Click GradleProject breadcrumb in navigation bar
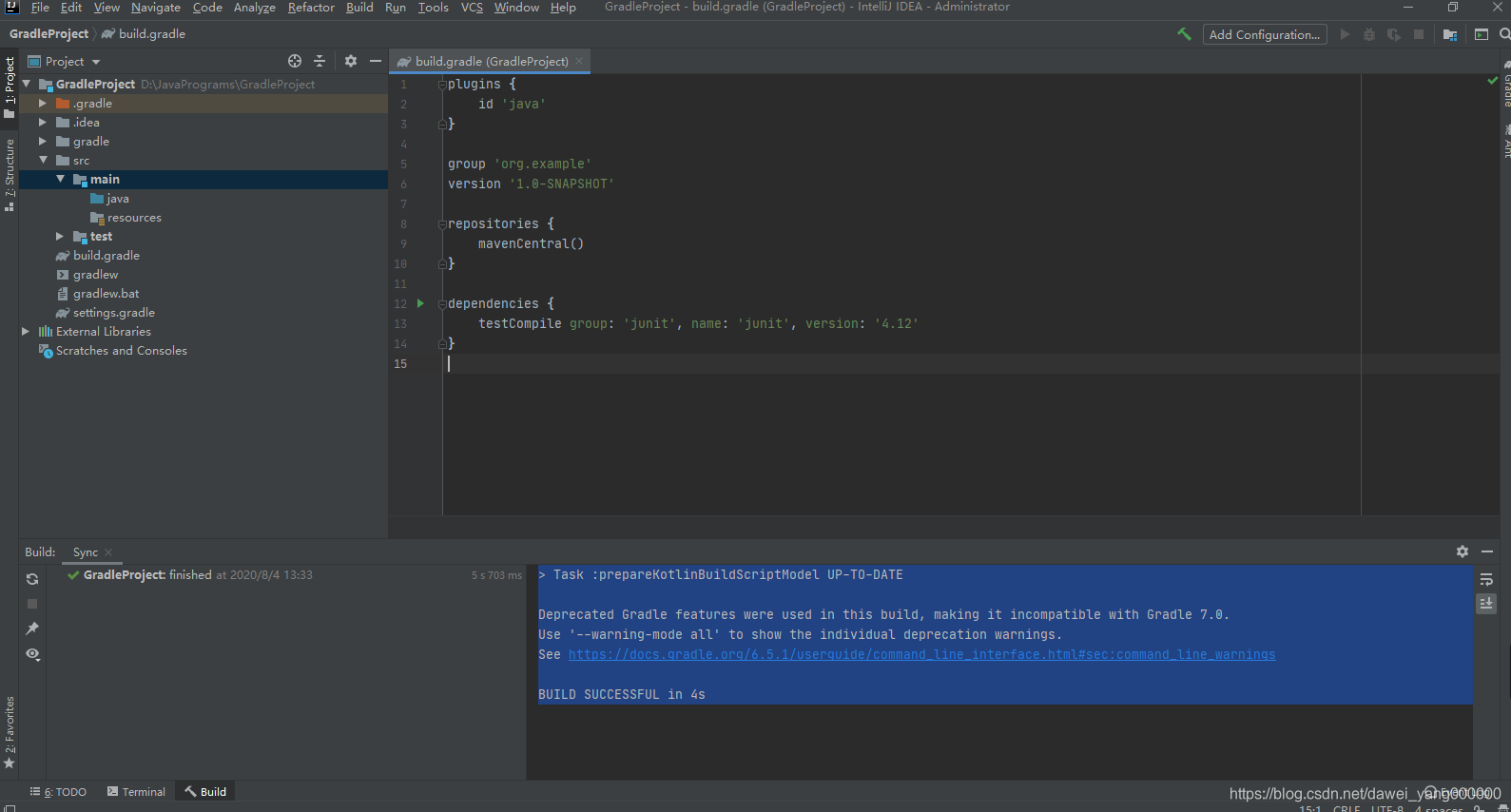 48,33
